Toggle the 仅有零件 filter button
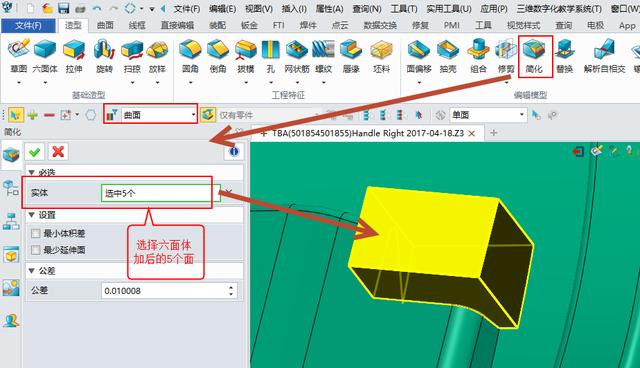640x368 pixels. (x=208, y=115)
